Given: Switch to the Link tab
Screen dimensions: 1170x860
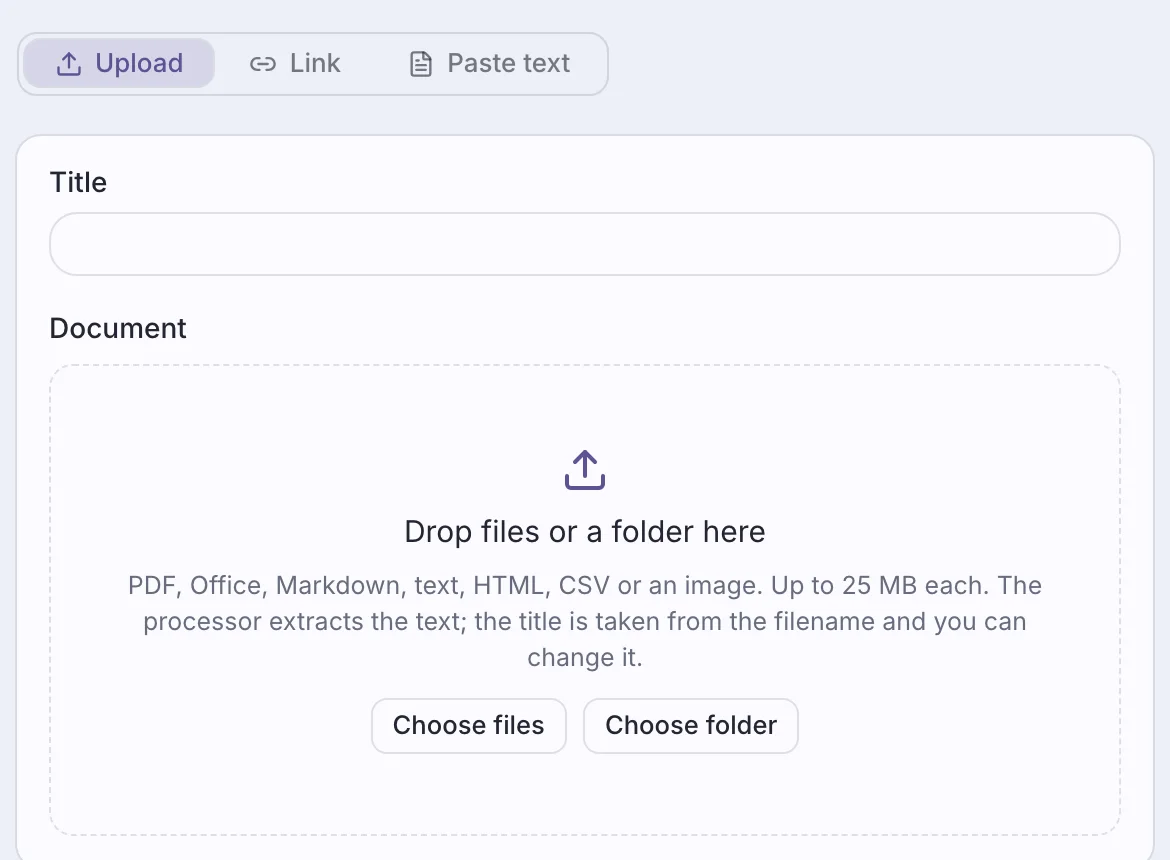Looking at the screenshot, I should [x=295, y=63].
